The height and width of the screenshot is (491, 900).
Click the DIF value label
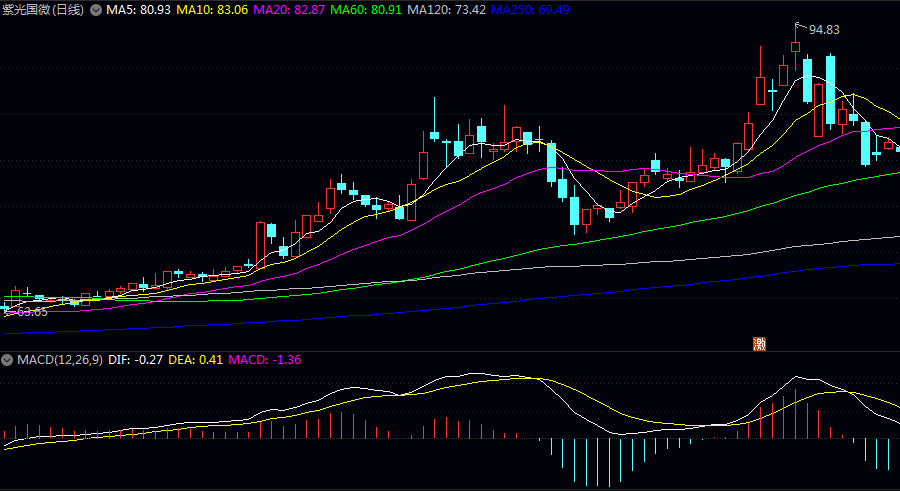[134, 358]
